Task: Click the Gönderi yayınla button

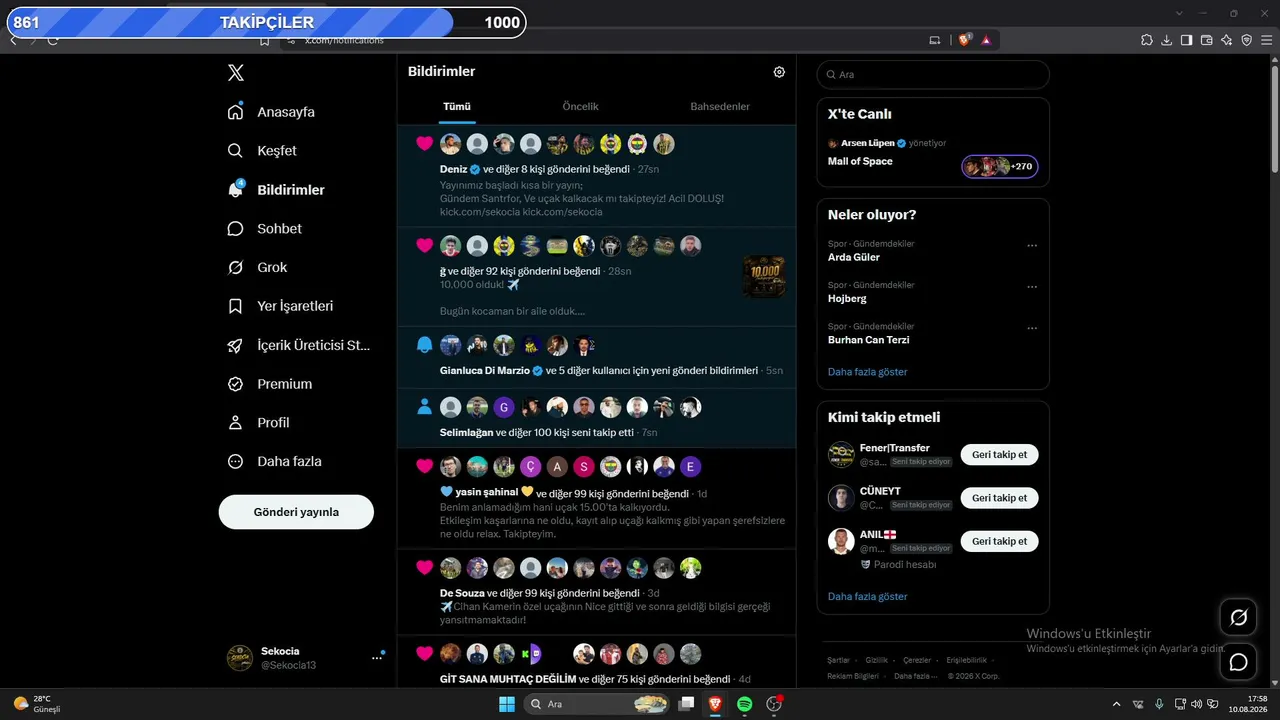Action: tap(296, 512)
